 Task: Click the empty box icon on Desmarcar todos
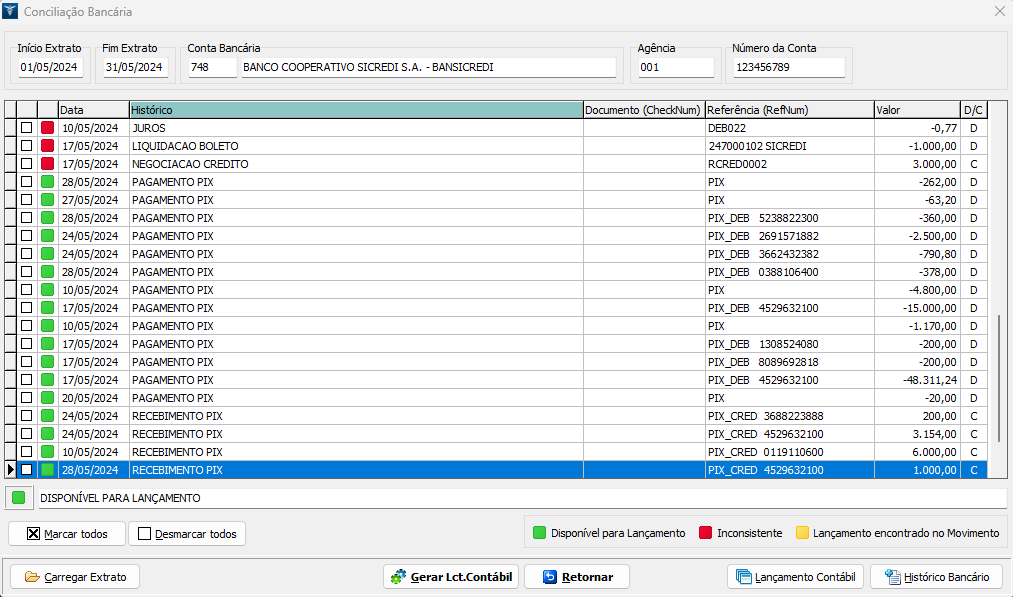pos(144,534)
